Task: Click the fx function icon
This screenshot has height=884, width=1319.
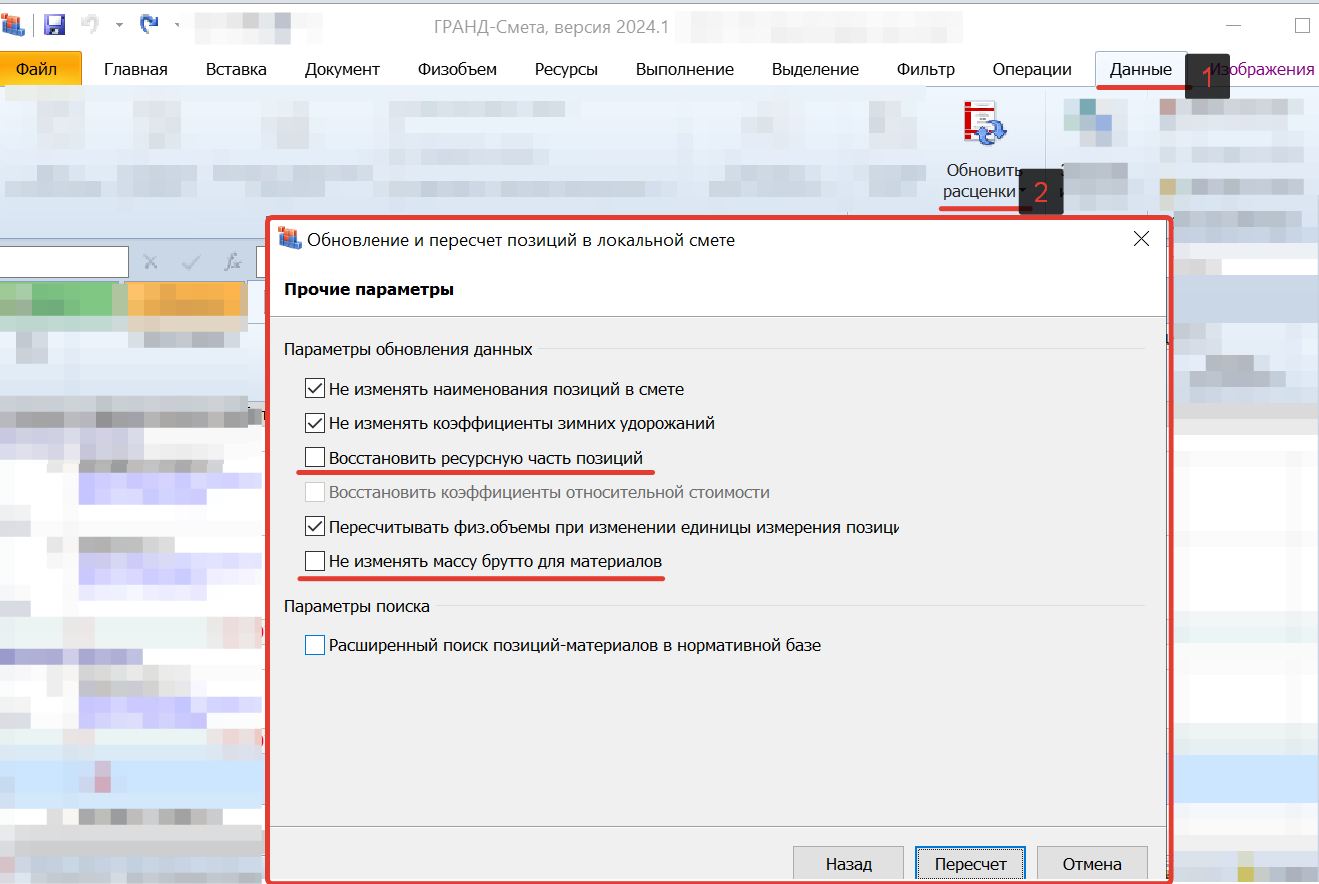Action: coord(232,262)
